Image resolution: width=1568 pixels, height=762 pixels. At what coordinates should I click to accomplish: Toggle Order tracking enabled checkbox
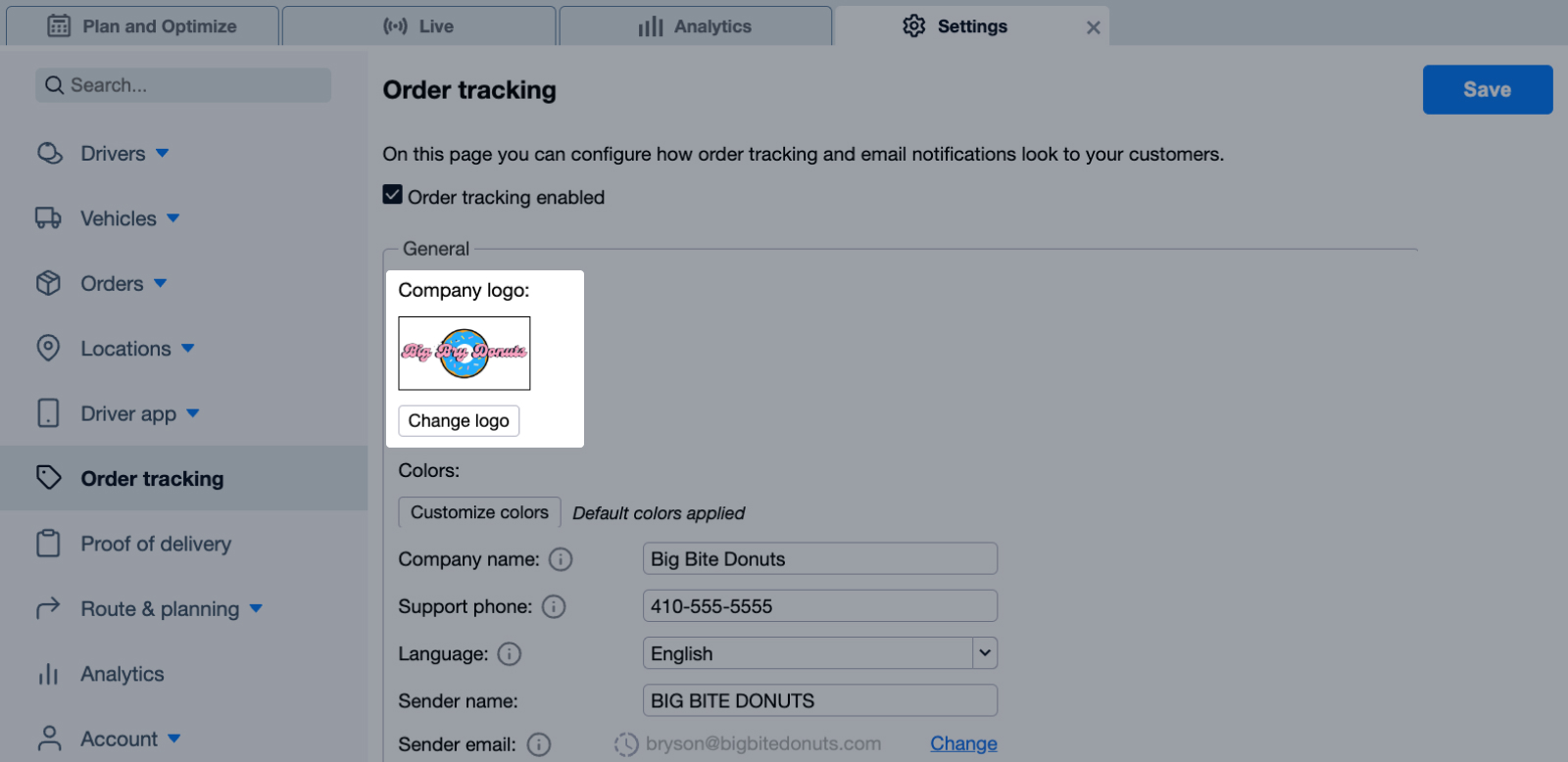(x=393, y=195)
